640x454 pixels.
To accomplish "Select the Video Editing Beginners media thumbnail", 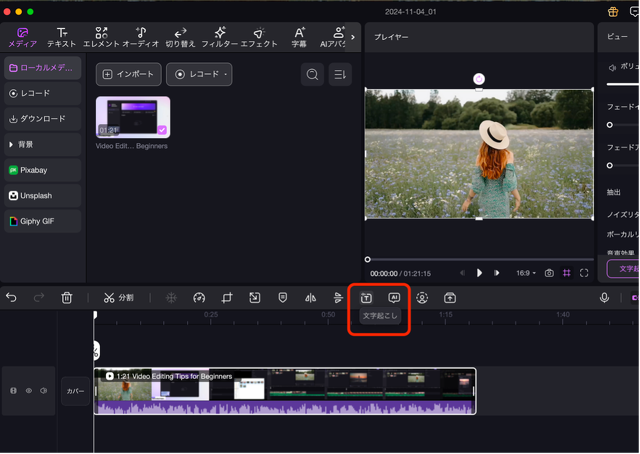I will pos(133,117).
